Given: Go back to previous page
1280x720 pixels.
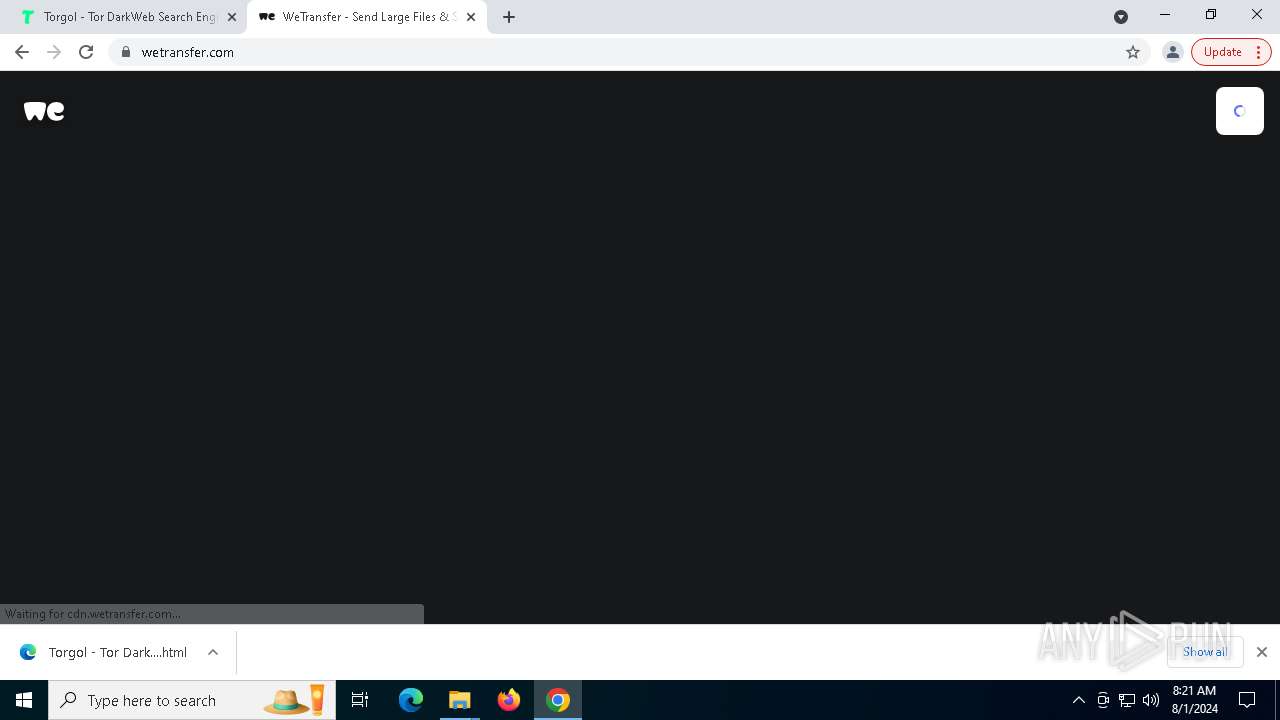Looking at the screenshot, I should click(x=22, y=52).
